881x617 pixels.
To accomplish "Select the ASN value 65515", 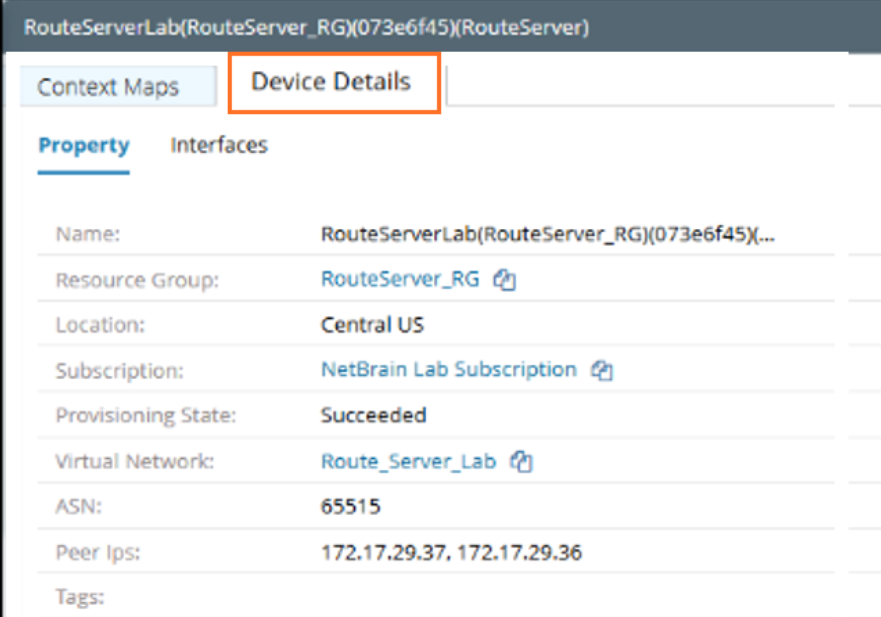I will pyautogui.click(x=350, y=507).
